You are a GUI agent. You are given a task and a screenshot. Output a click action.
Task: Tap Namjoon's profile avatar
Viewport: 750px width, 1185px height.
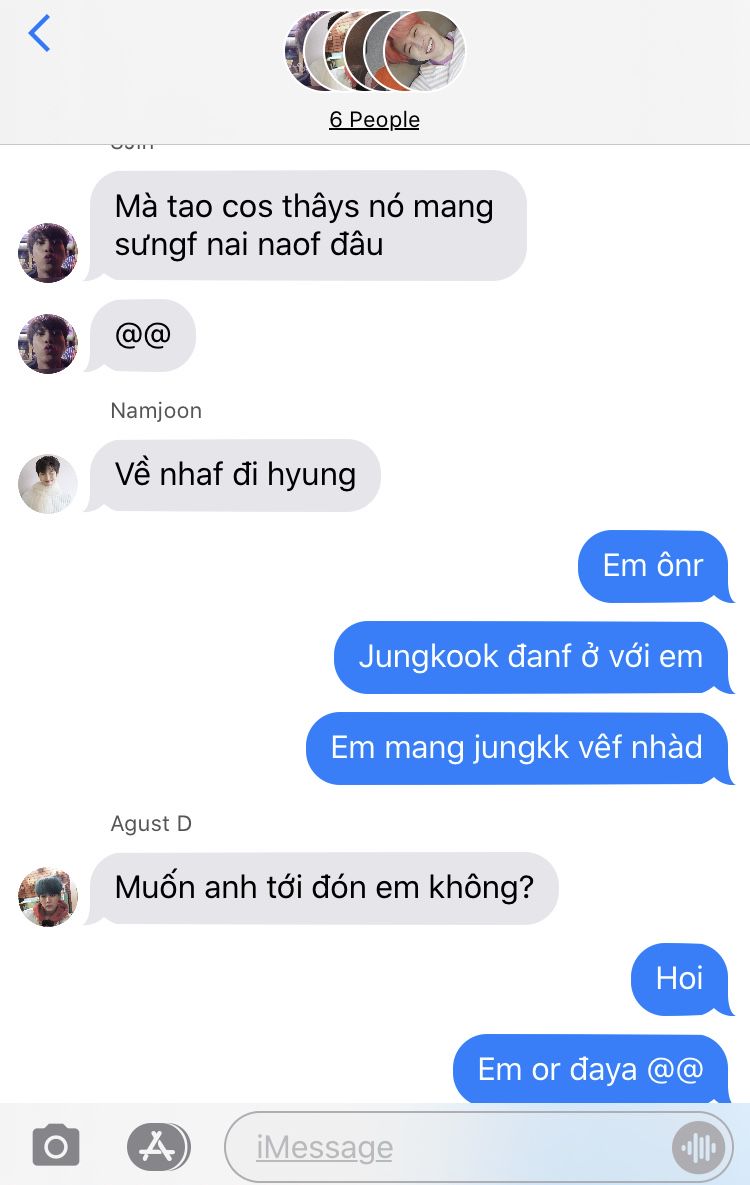point(48,484)
